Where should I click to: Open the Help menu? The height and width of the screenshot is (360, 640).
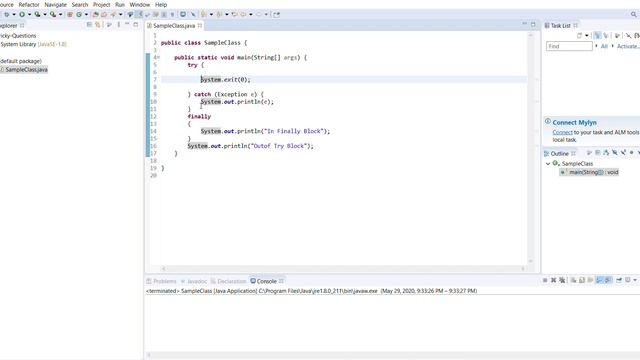[x=161, y=4]
